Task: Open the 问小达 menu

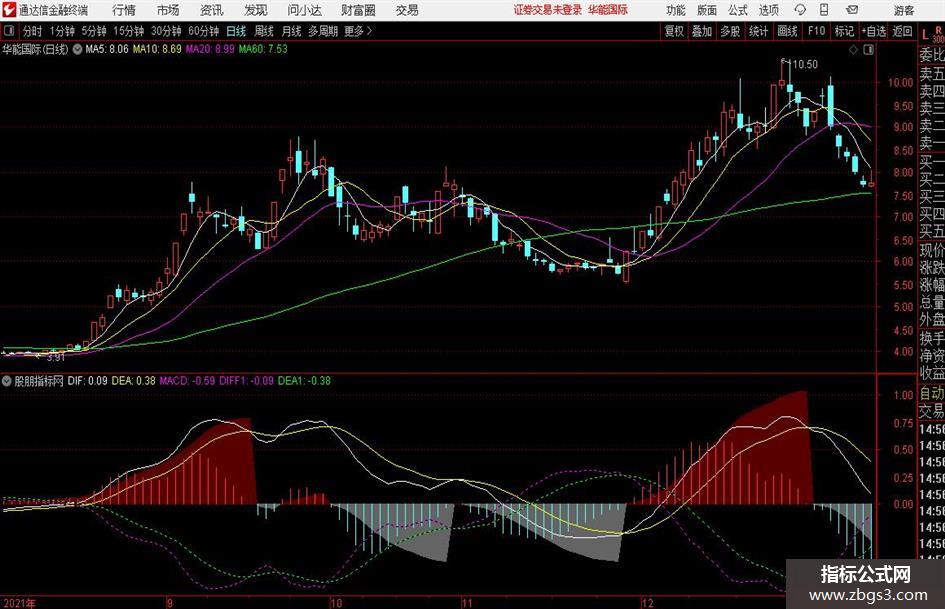Action: tap(304, 10)
